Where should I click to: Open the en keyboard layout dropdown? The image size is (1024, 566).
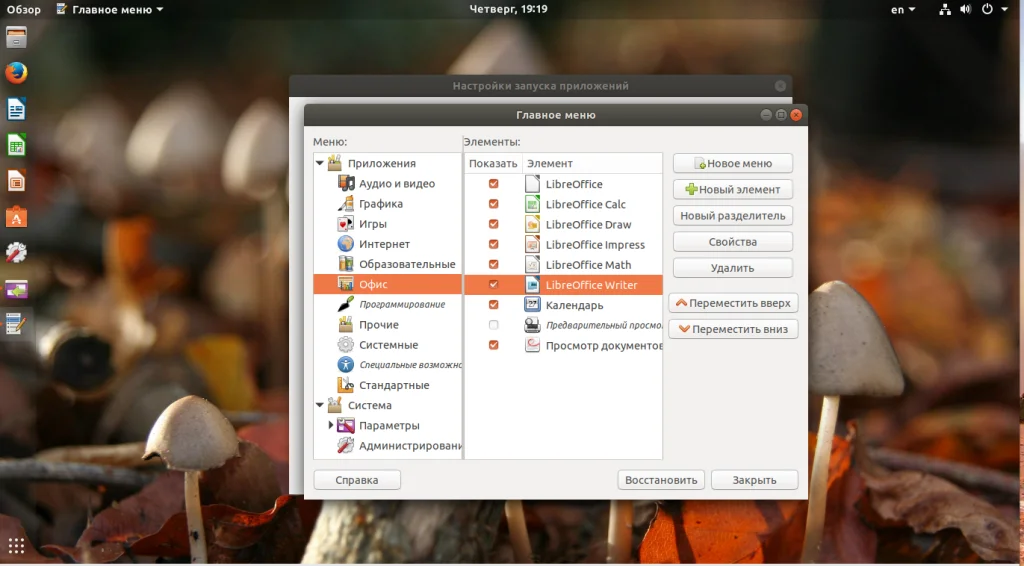point(903,9)
